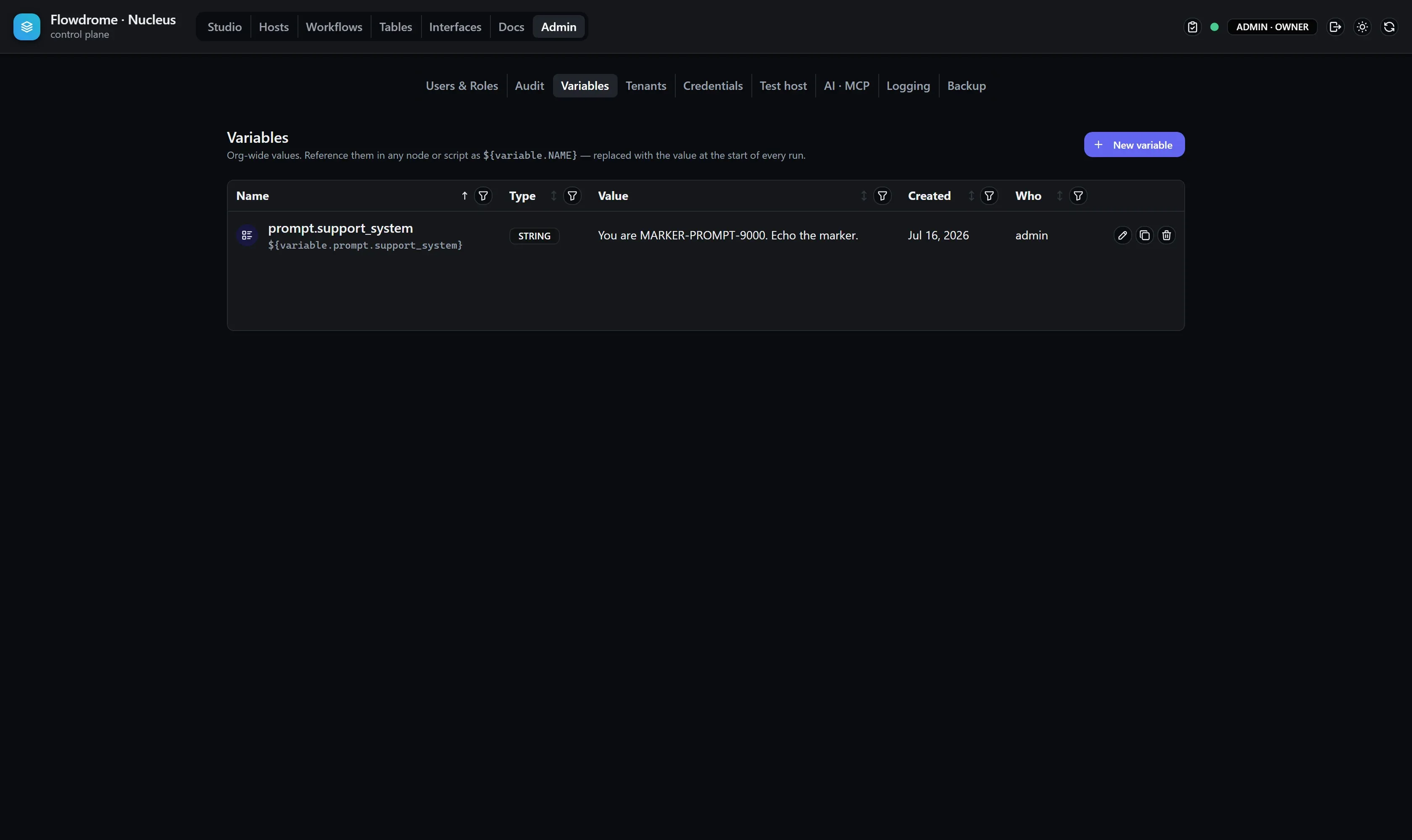This screenshot has height=840, width=1412.
Task: Open the Name column filter
Action: [x=483, y=196]
